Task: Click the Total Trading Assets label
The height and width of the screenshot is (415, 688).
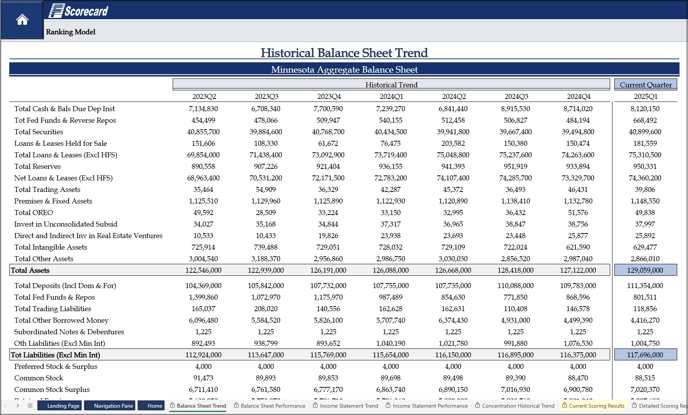Action: [47, 190]
